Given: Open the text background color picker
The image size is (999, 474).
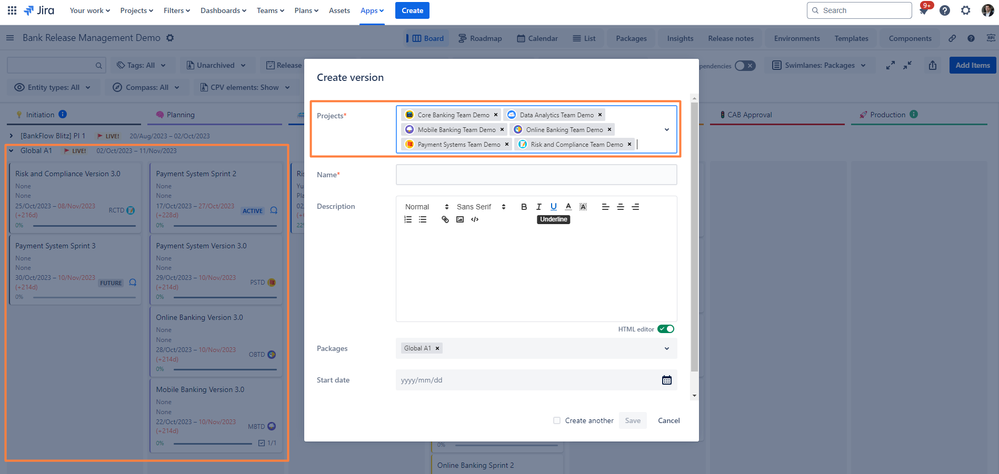Looking at the screenshot, I should [x=583, y=206].
